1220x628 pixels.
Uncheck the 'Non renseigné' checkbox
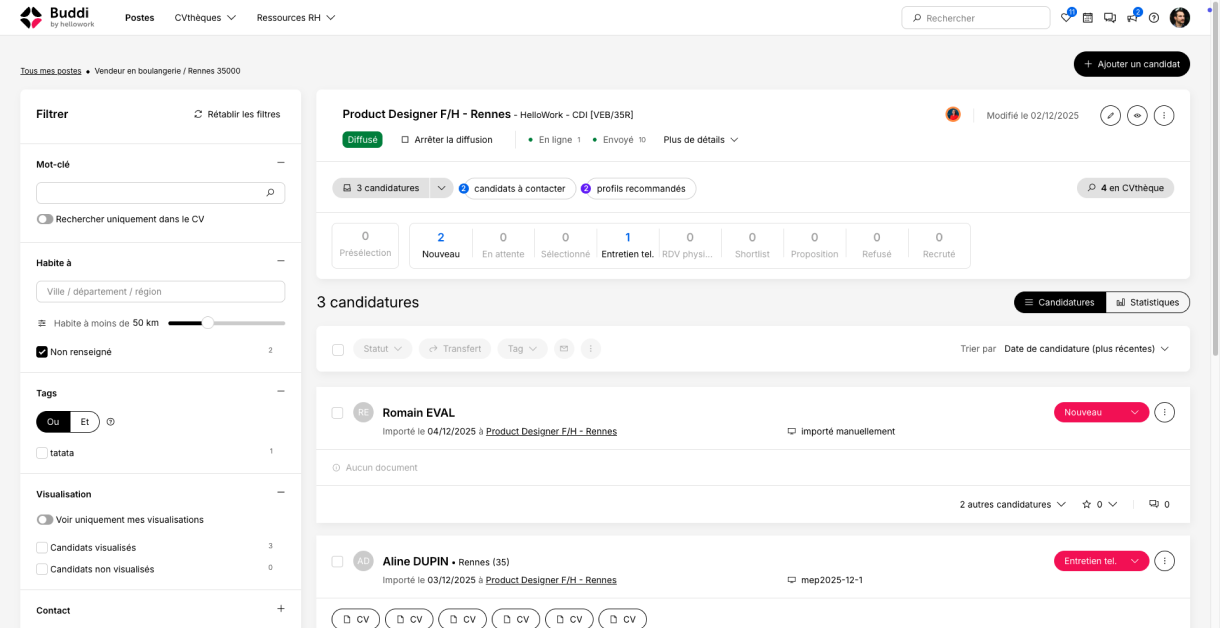(42, 352)
